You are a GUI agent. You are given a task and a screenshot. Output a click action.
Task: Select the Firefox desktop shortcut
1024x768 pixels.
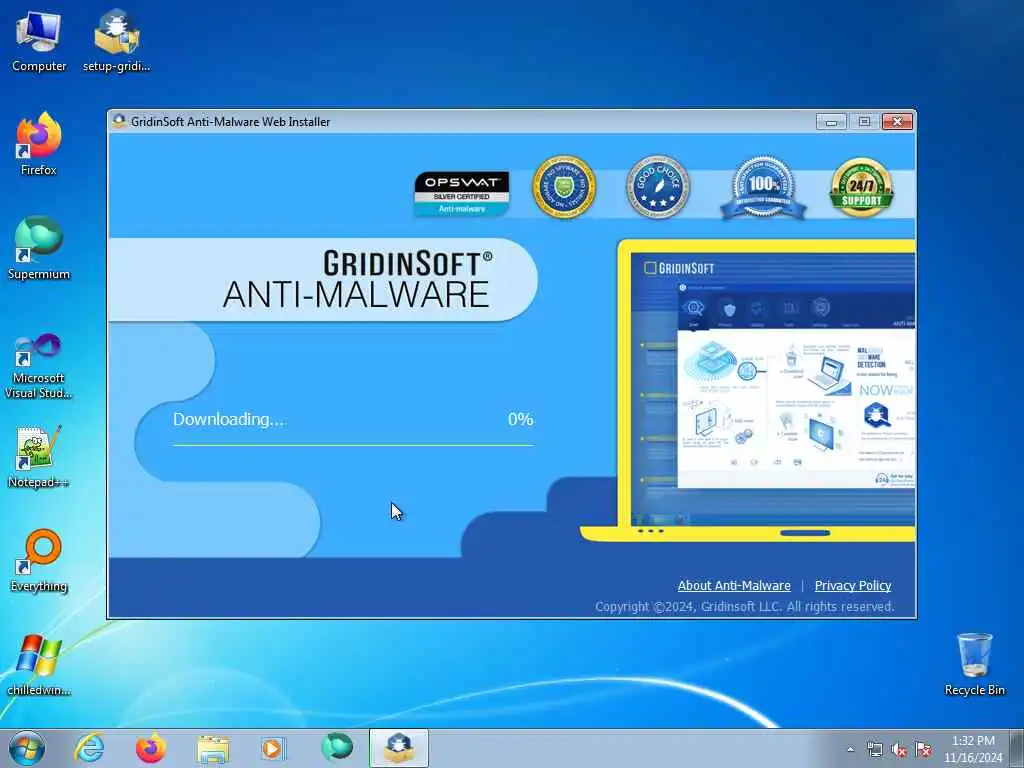tap(39, 144)
